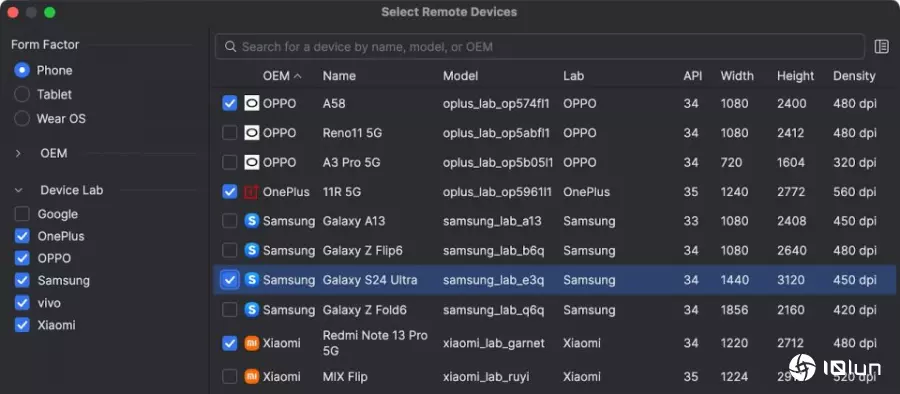Screen dimensions: 900x394
Task: Uncheck the OnePlus device lab filter
Action: tap(22, 236)
